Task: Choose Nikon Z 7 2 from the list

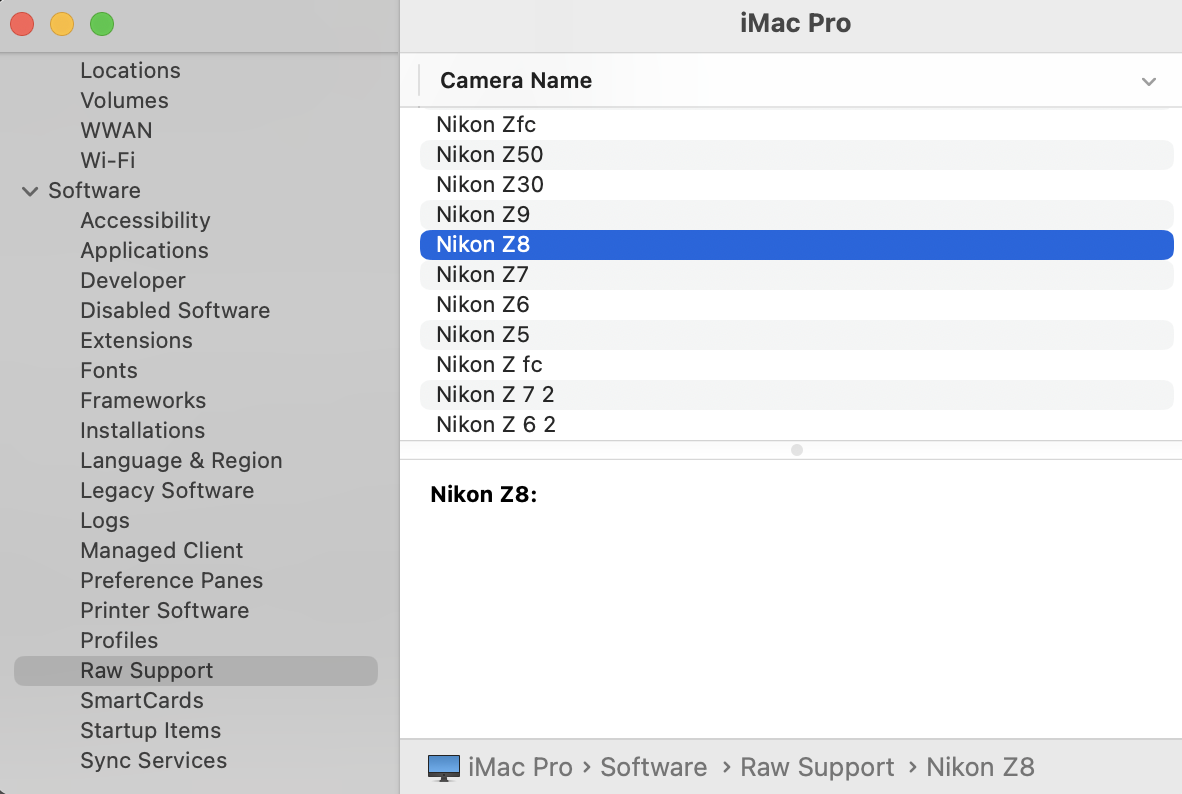Action: 495,394
